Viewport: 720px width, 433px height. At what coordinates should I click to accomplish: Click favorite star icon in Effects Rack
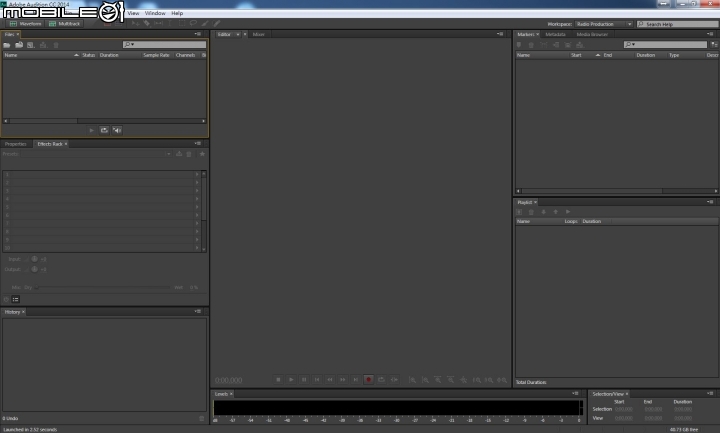click(202, 154)
